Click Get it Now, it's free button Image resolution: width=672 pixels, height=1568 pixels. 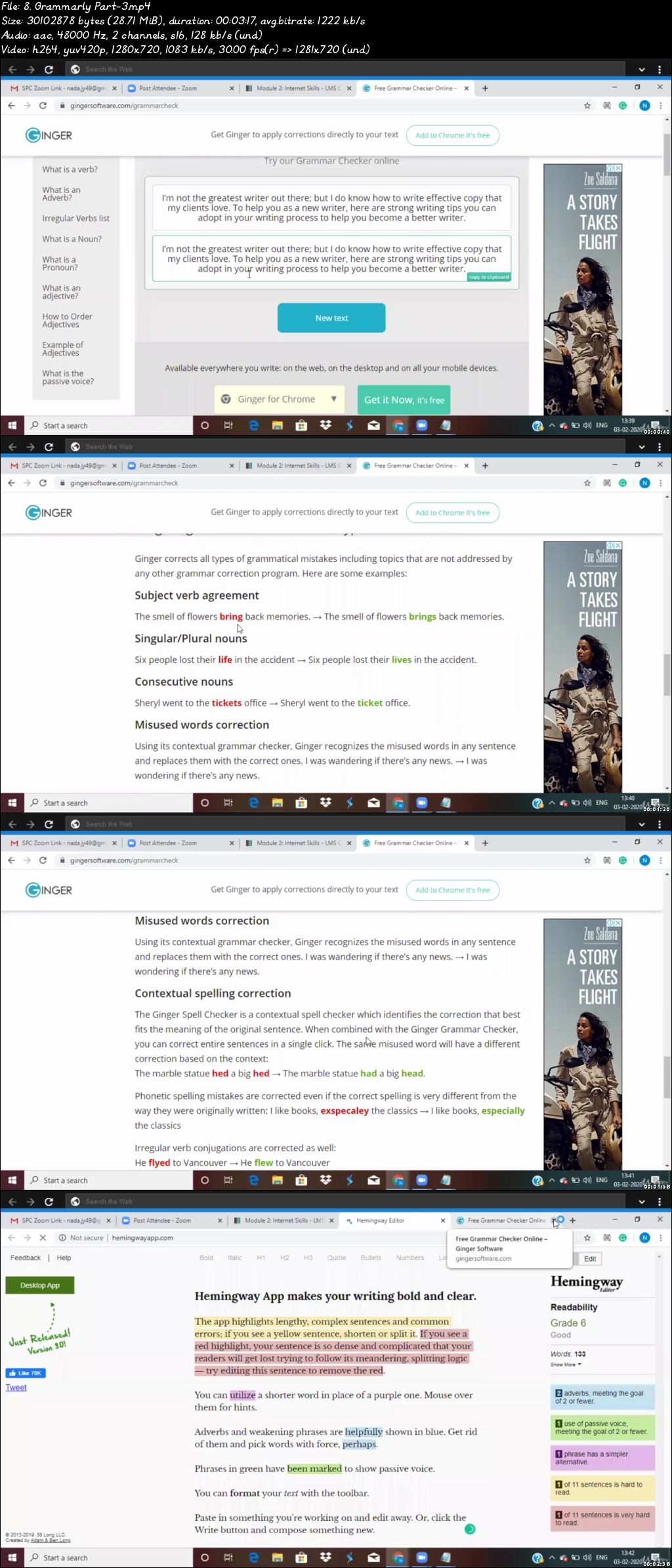pos(404,400)
